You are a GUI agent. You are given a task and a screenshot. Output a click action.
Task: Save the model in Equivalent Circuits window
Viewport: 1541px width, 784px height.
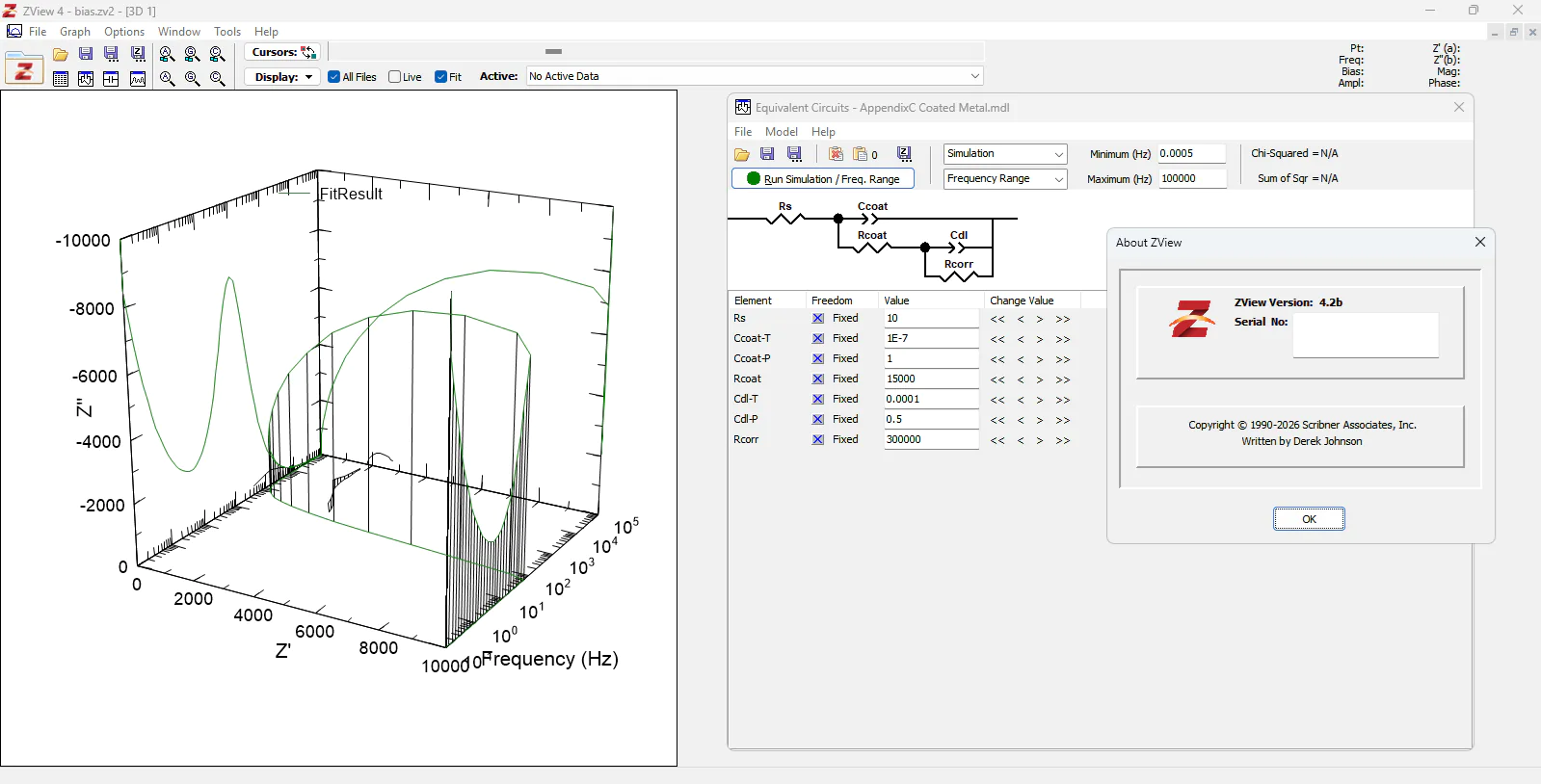click(767, 154)
